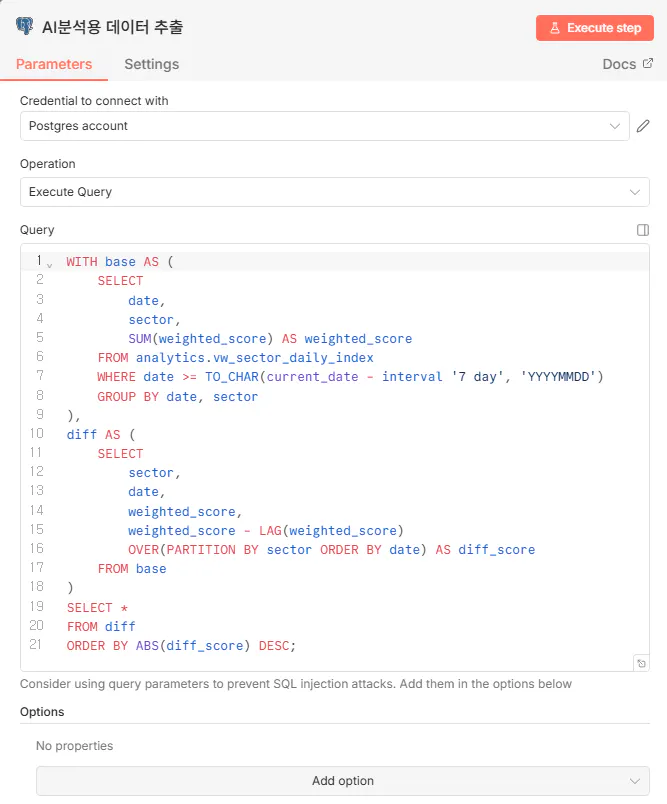Collapse the code fold arrow at line 1

pyautogui.click(x=50, y=263)
